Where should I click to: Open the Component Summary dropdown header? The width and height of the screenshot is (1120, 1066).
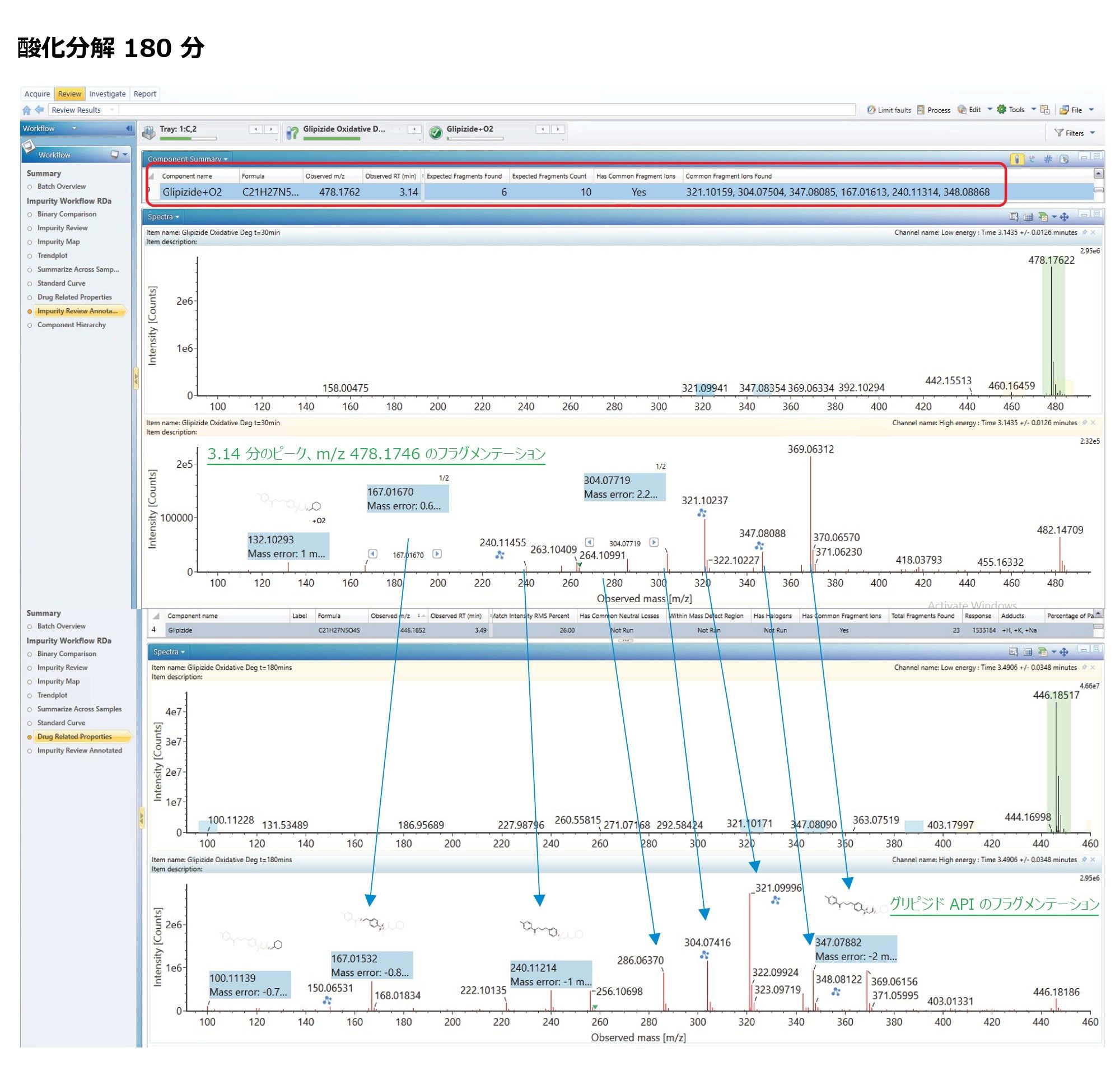tap(188, 159)
